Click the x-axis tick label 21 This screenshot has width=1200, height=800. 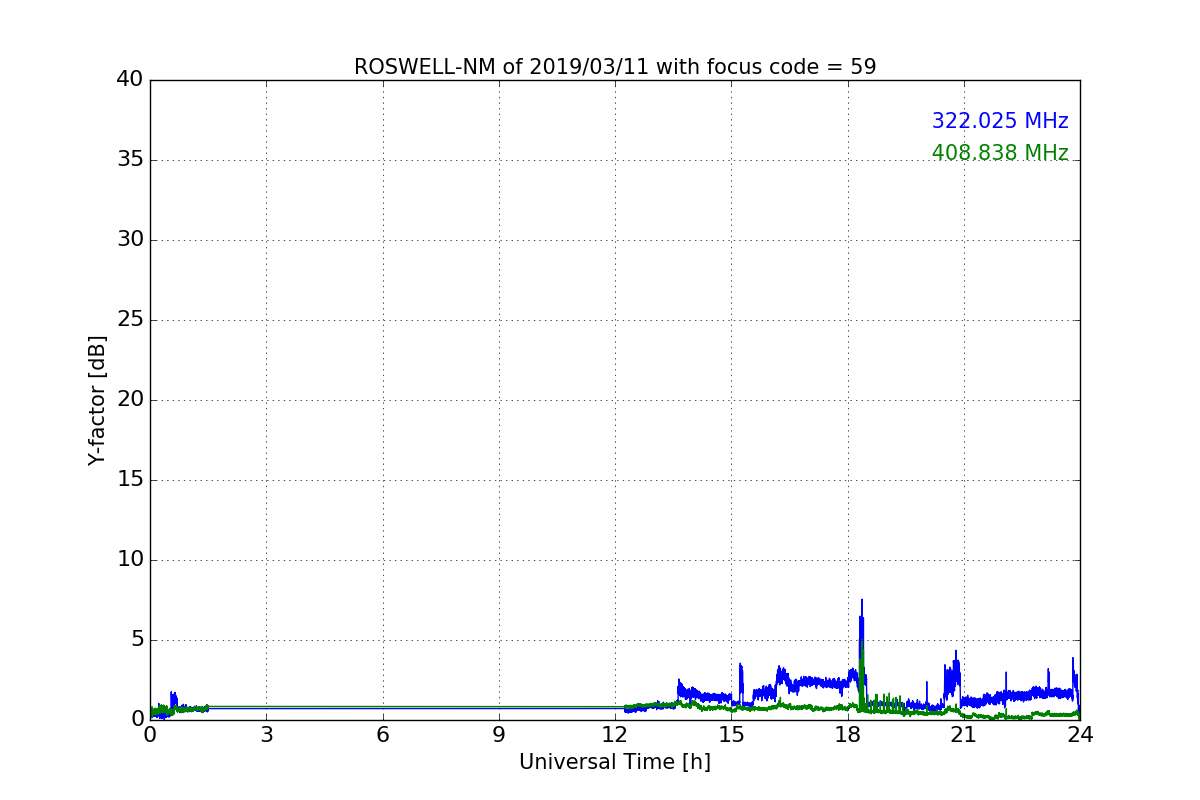coord(963,734)
